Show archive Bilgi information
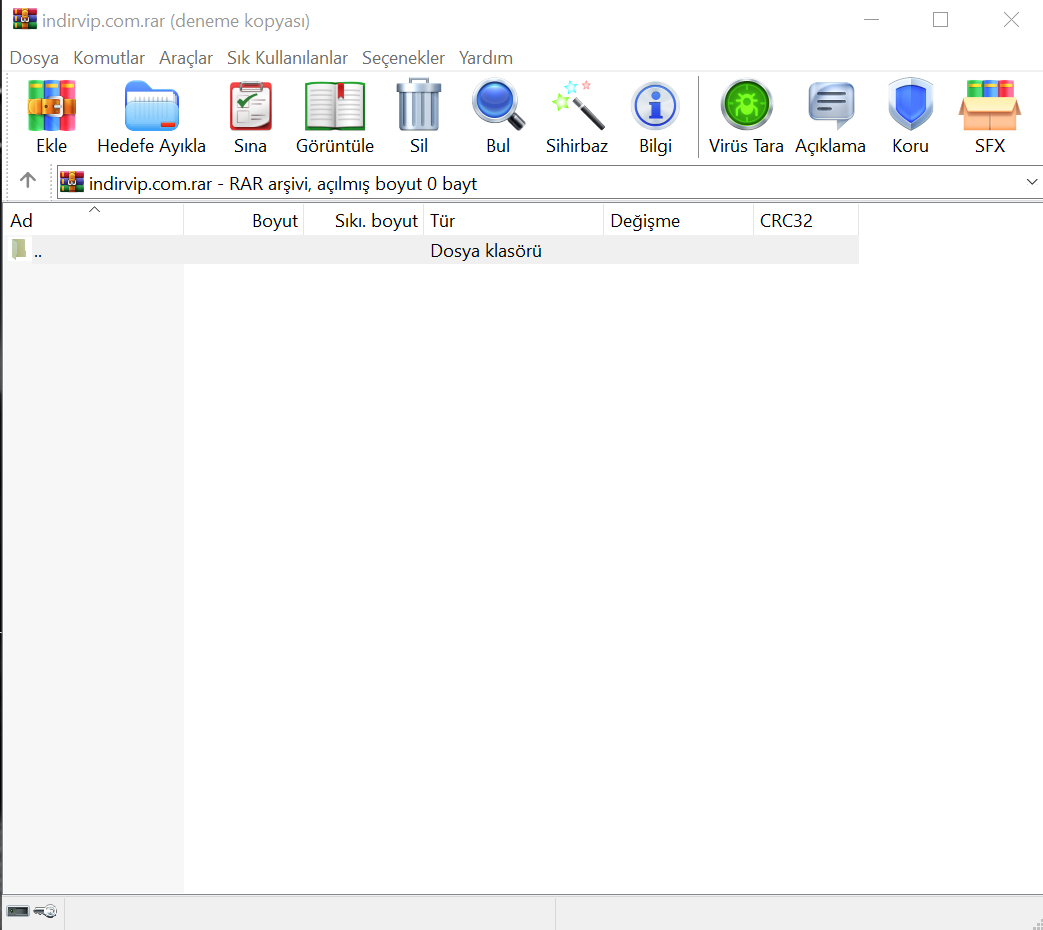 (655, 107)
